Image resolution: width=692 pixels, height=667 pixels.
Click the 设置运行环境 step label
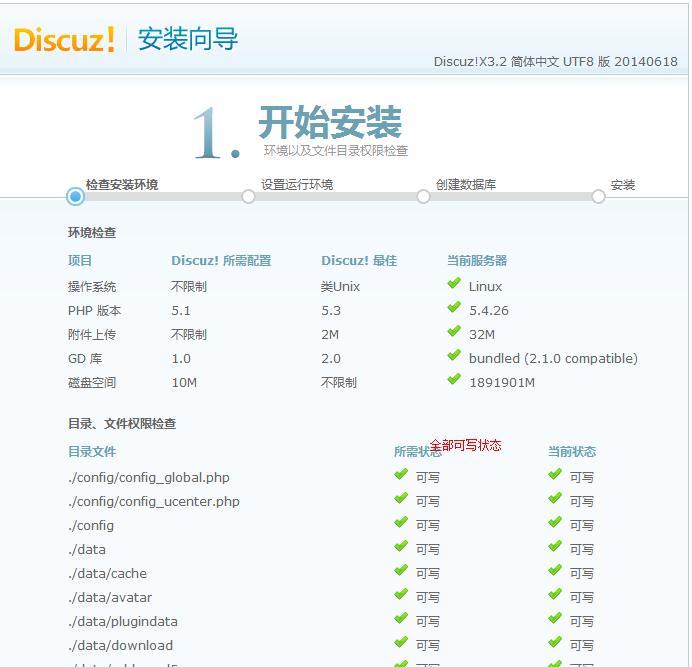297,185
